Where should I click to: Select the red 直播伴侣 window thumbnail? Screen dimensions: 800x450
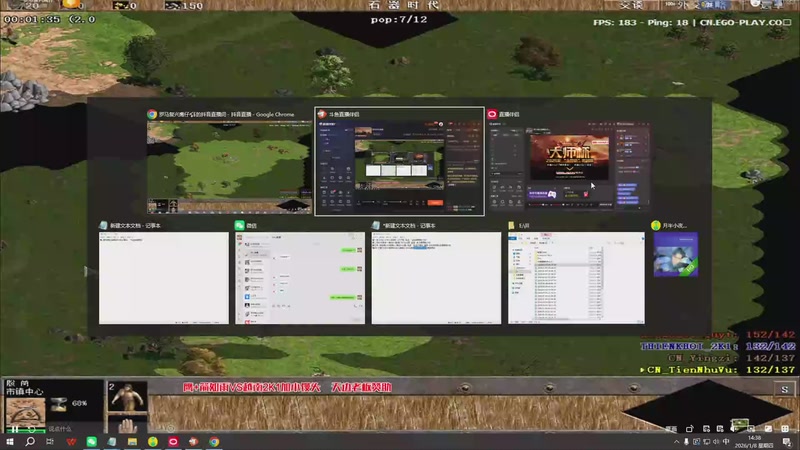(569, 166)
